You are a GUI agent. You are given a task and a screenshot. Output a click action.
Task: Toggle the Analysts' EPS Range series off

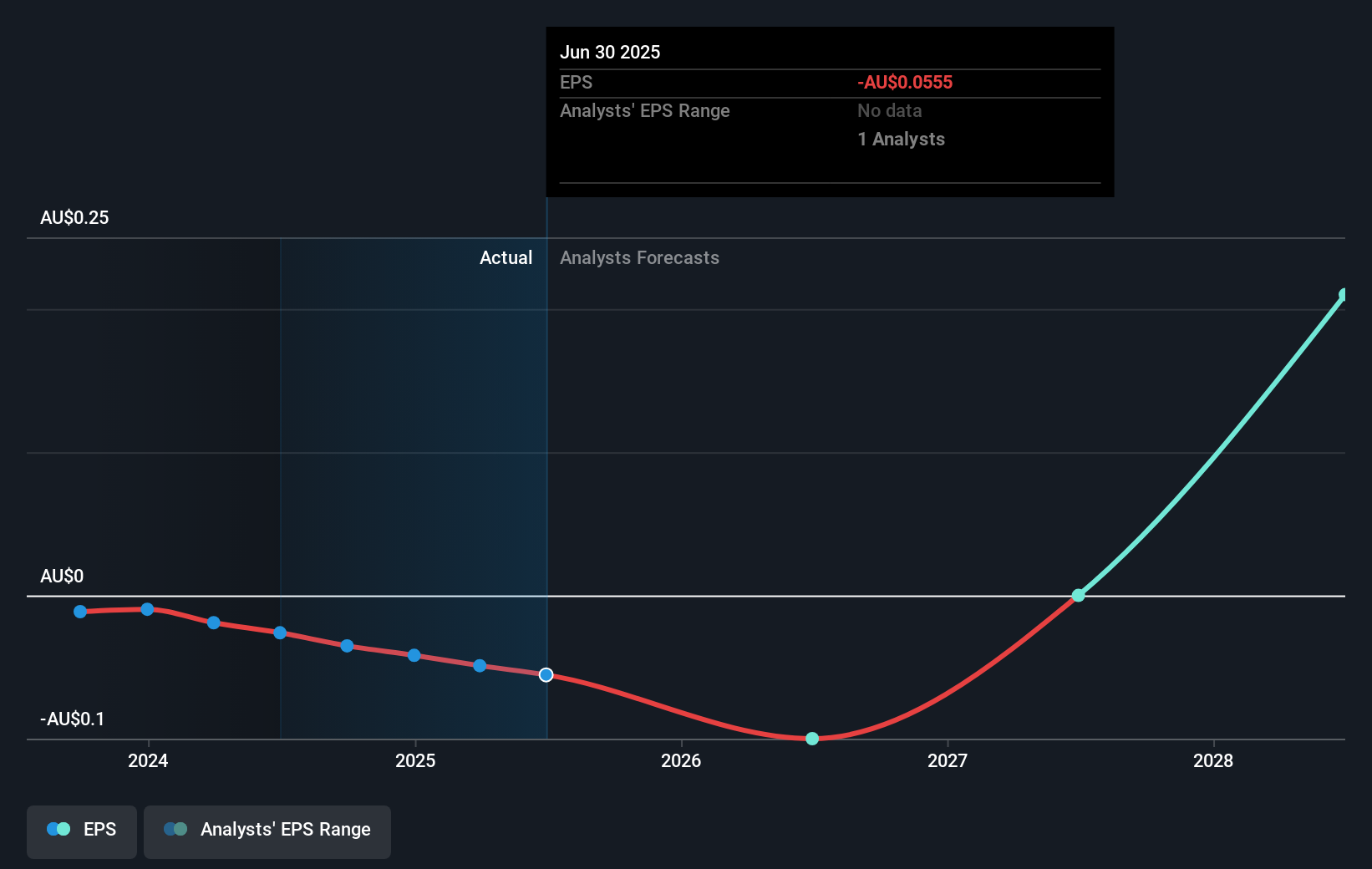(267, 831)
